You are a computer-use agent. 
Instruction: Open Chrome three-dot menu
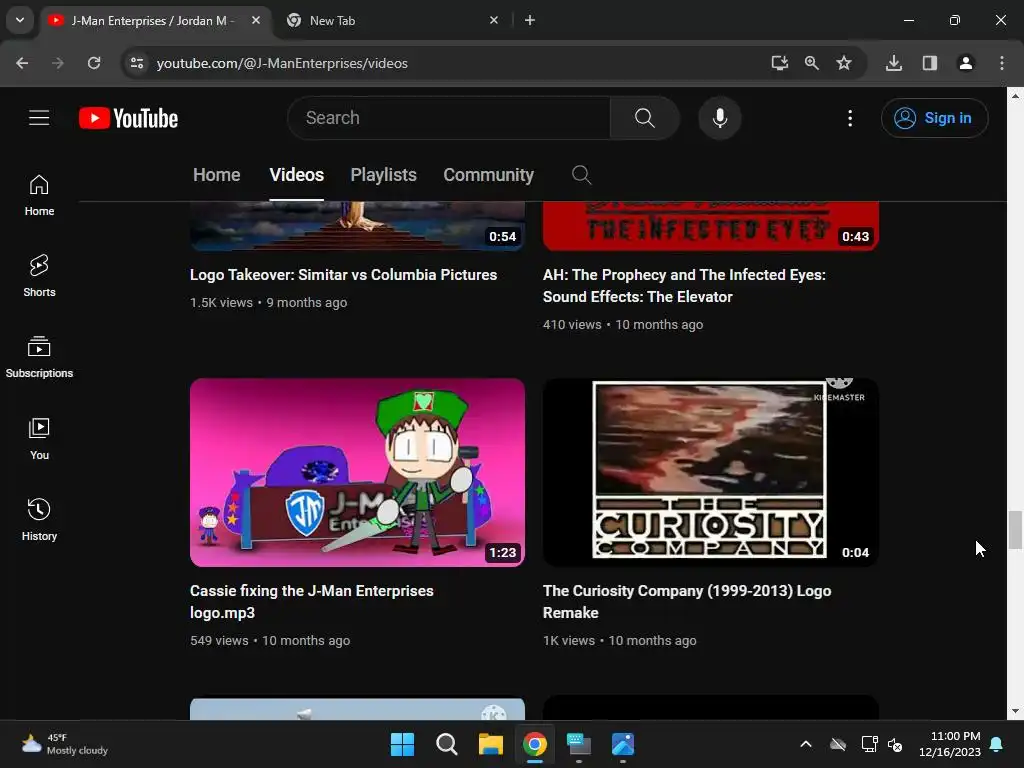pyautogui.click(x=1002, y=63)
